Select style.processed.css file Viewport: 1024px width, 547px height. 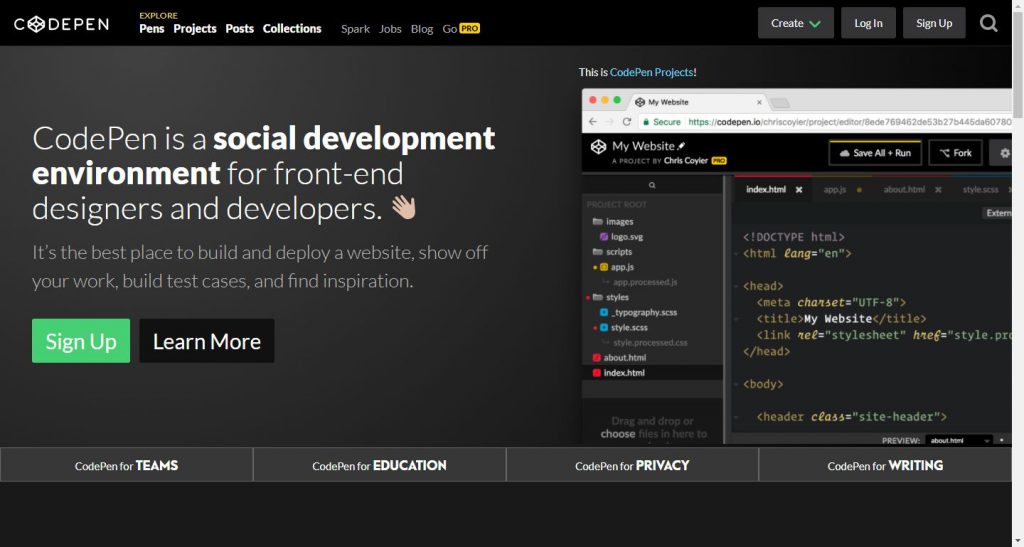[649, 342]
